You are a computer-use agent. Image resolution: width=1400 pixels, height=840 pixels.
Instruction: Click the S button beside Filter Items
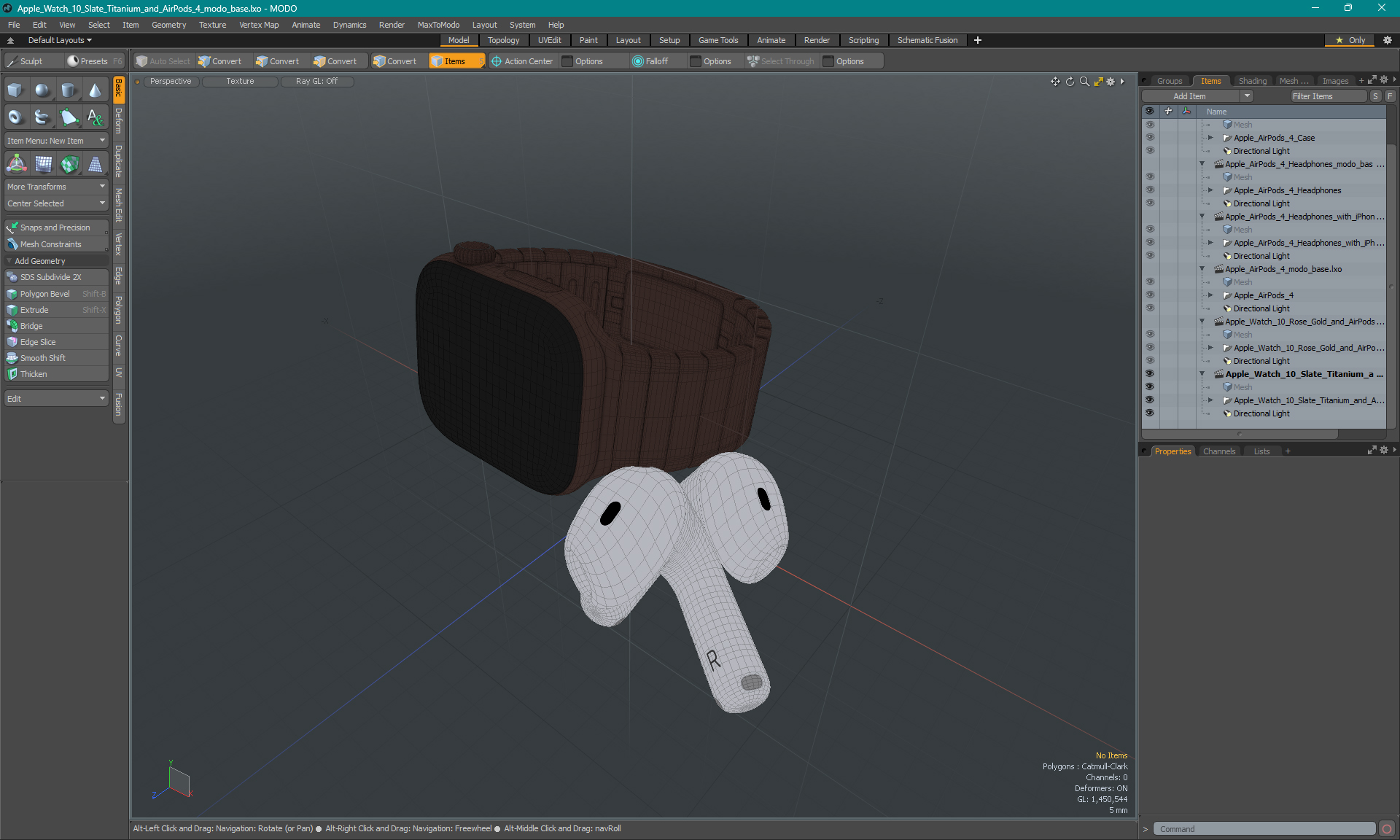[x=1375, y=96]
